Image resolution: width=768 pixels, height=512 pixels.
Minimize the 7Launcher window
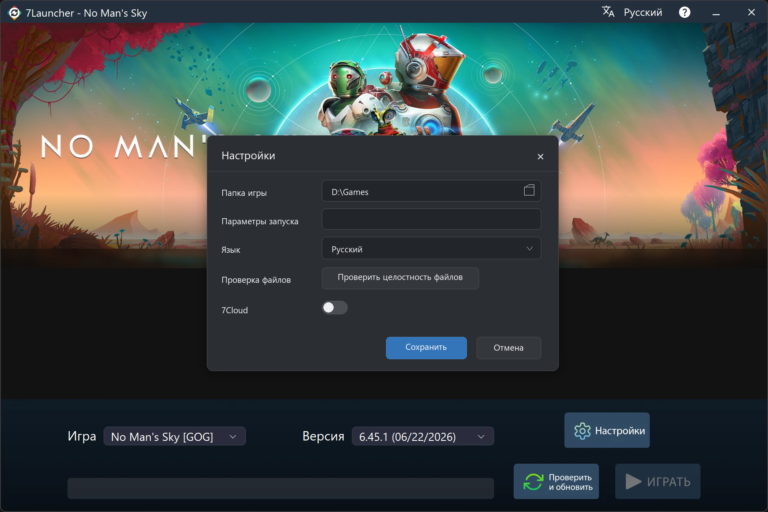(716, 13)
